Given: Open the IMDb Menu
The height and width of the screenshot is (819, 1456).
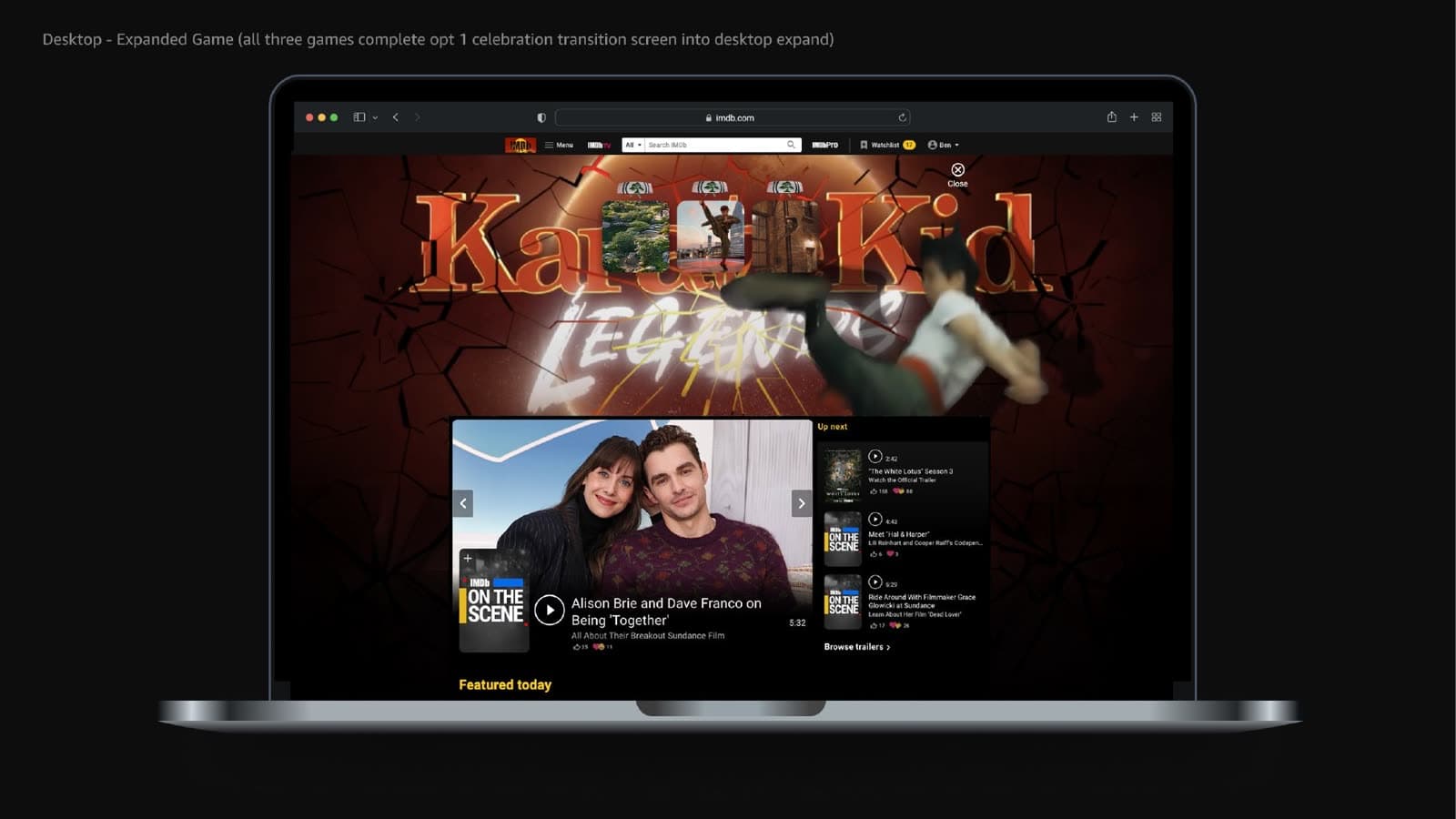Looking at the screenshot, I should tap(559, 145).
